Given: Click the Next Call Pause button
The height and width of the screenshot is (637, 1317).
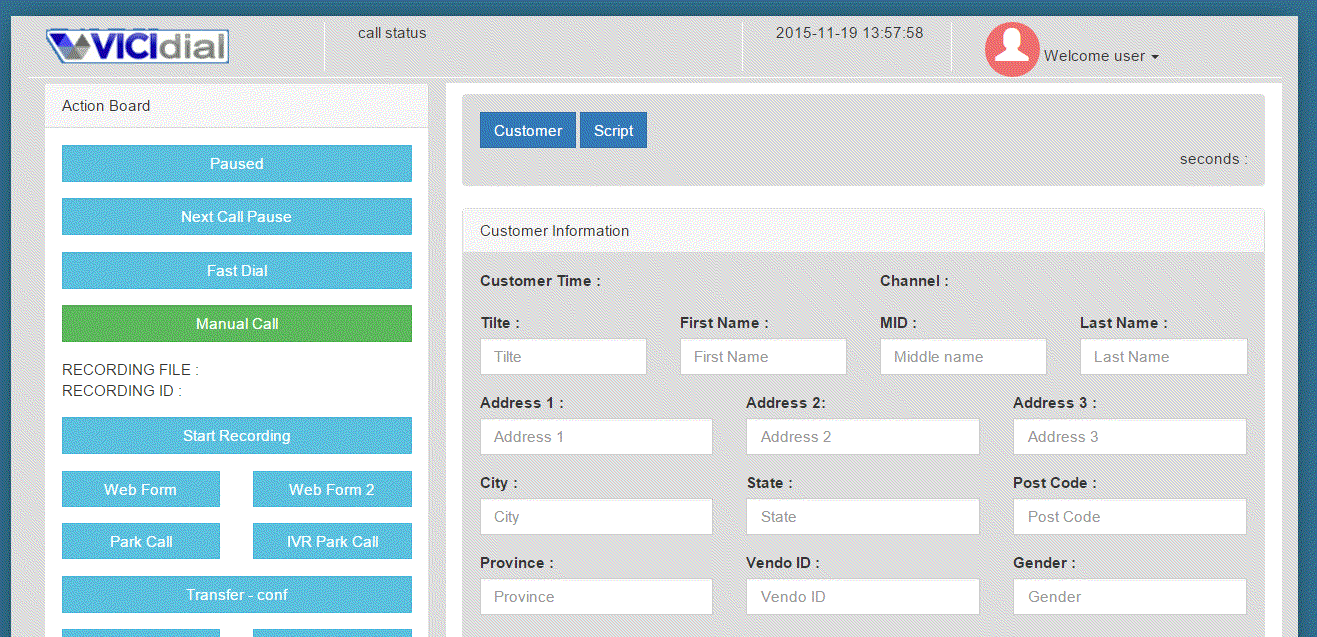Looking at the screenshot, I should point(237,217).
